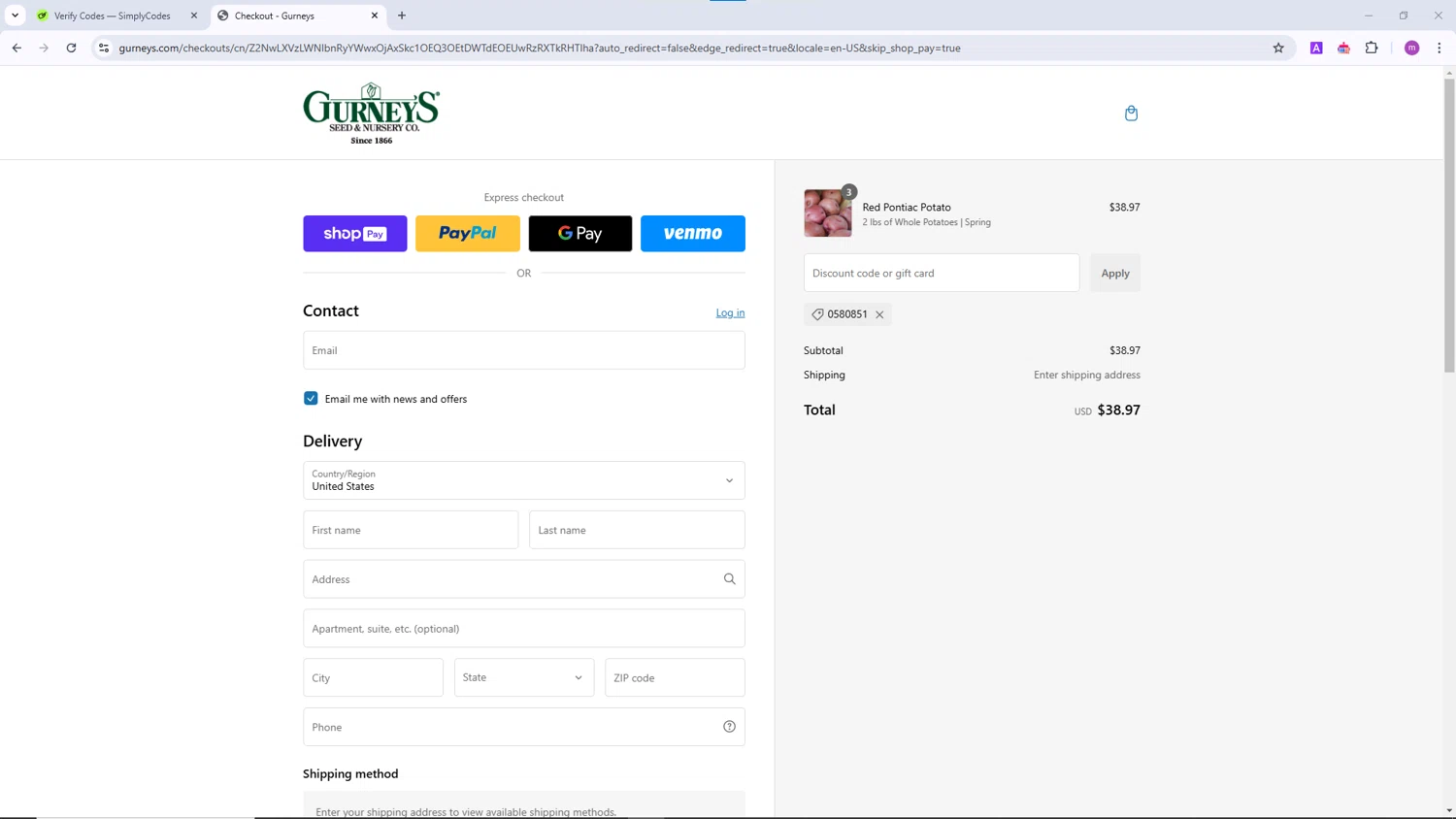Remove discount code 0580851
The width and height of the screenshot is (1456, 819).
coord(879,314)
